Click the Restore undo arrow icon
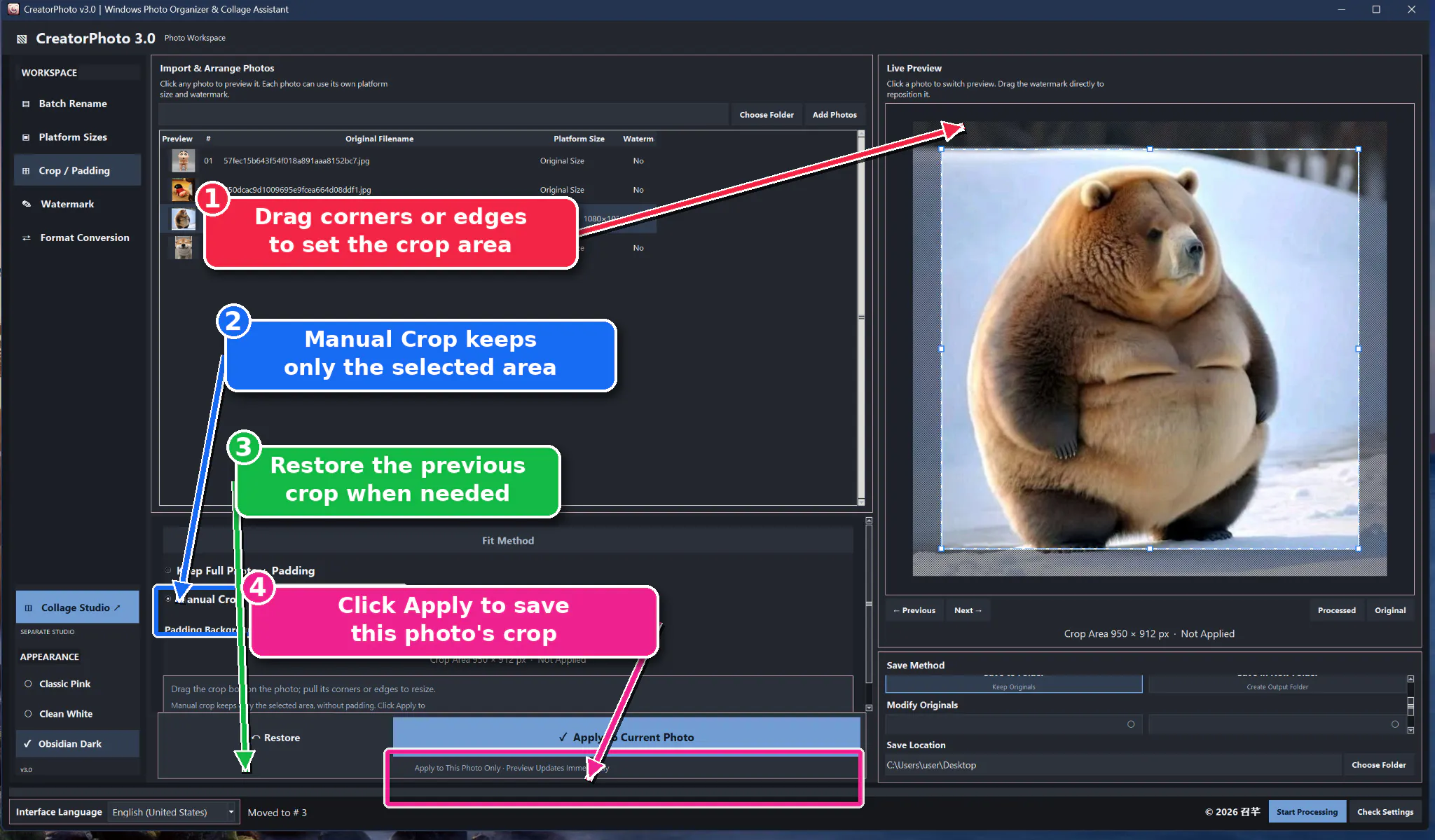Viewport: 1435px width, 840px height. pos(256,738)
